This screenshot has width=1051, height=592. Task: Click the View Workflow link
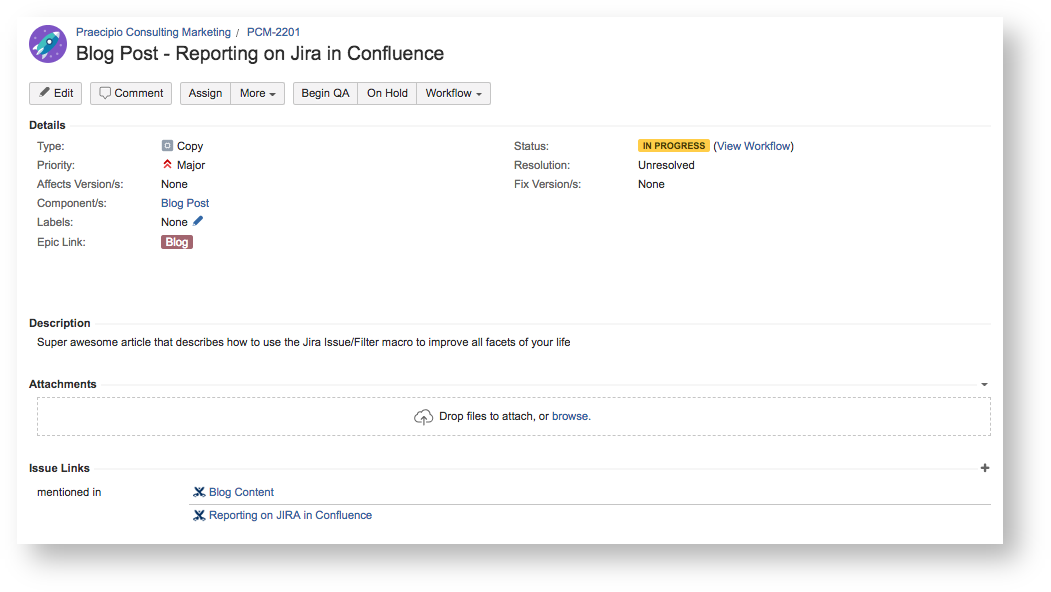[753, 146]
